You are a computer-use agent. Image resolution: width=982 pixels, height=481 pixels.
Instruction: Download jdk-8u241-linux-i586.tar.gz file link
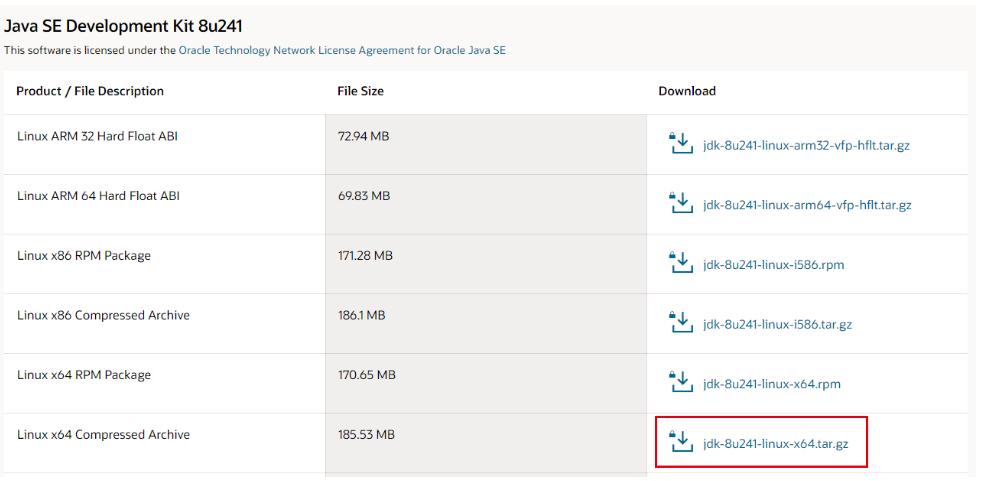(777, 324)
